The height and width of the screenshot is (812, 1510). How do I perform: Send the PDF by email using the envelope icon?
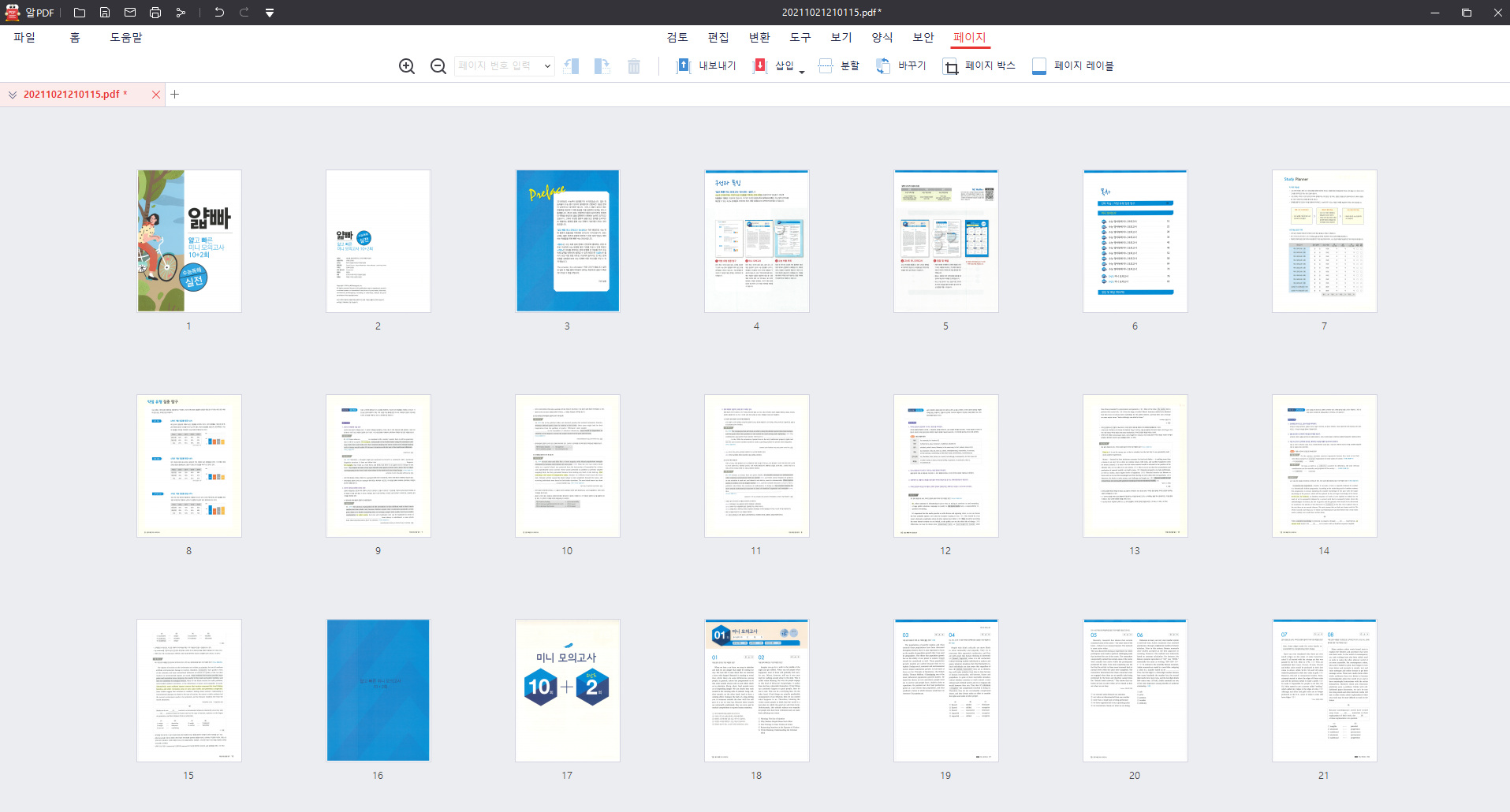pyautogui.click(x=130, y=13)
